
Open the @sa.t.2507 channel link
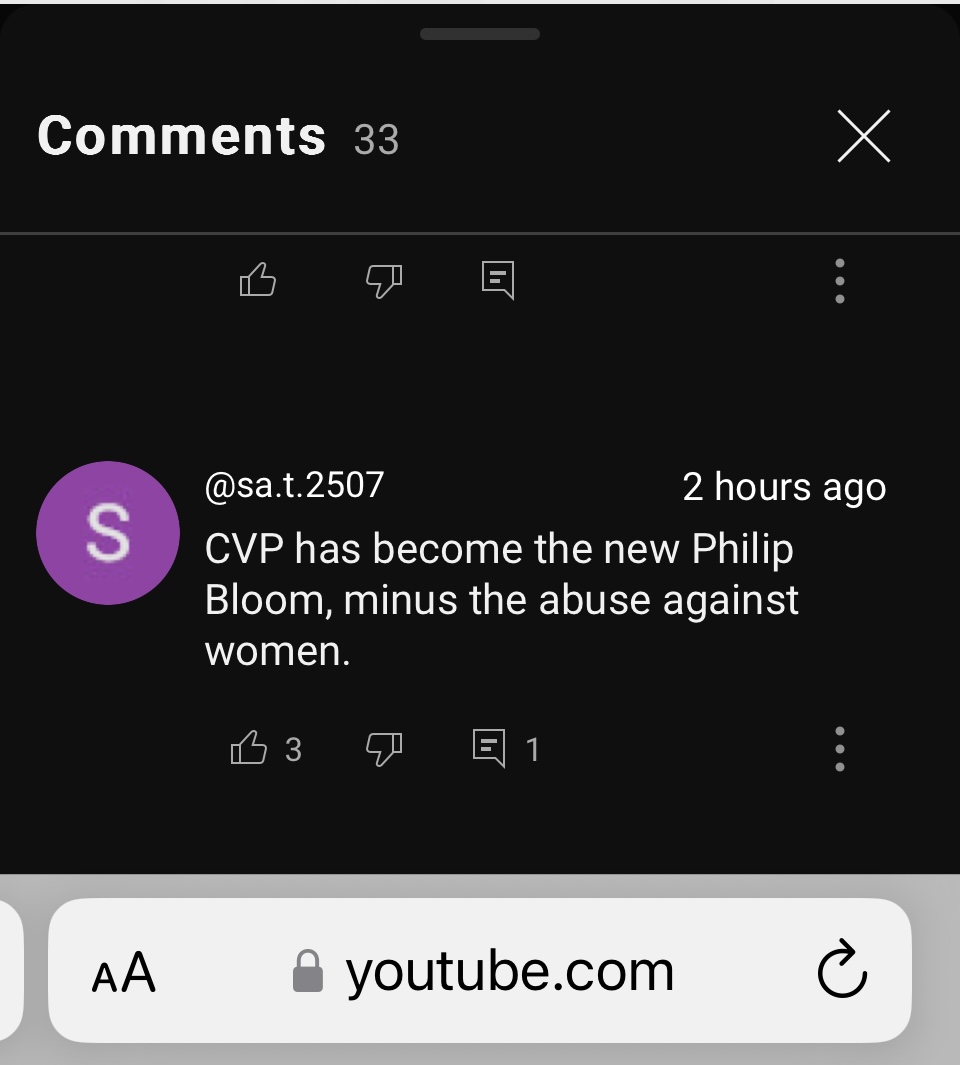[294, 486]
